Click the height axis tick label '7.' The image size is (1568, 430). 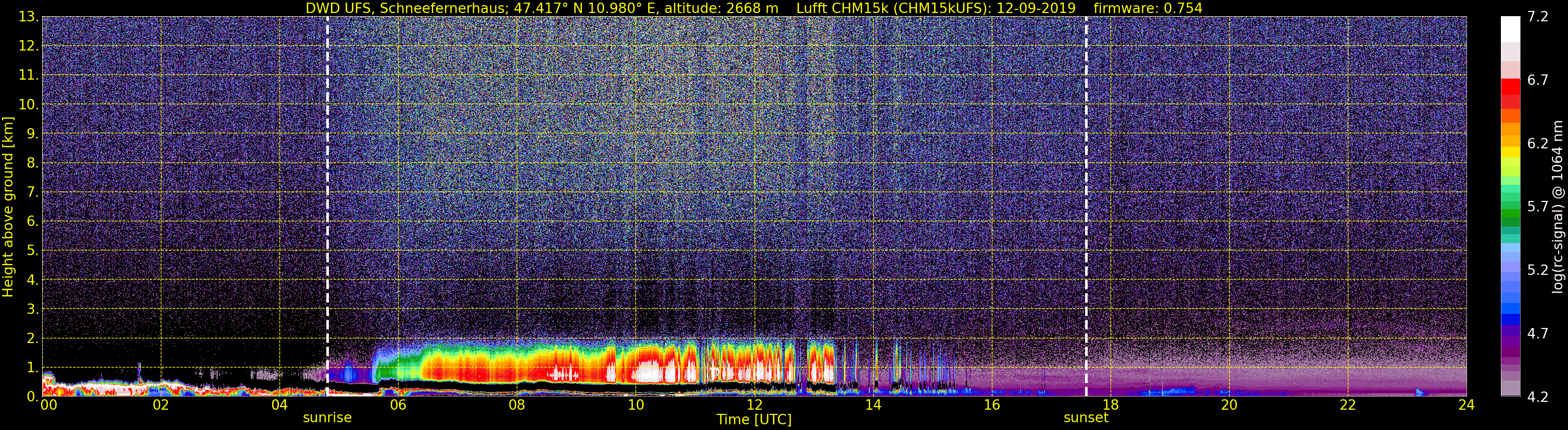coord(32,192)
